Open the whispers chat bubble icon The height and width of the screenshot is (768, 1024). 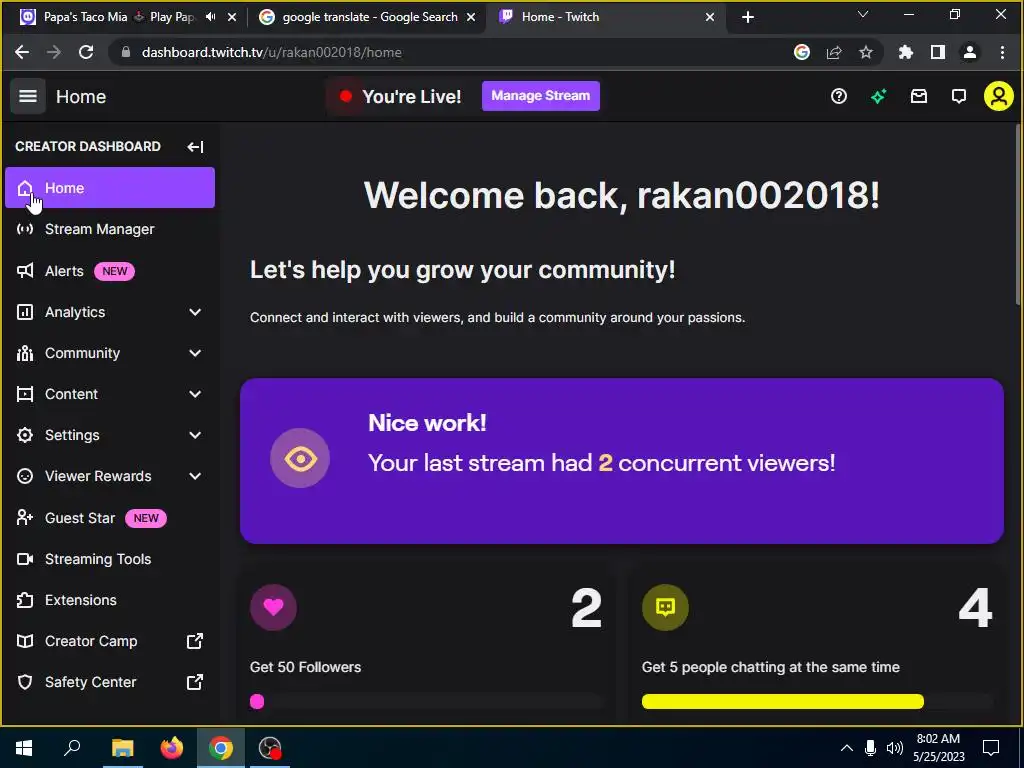click(959, 97)
